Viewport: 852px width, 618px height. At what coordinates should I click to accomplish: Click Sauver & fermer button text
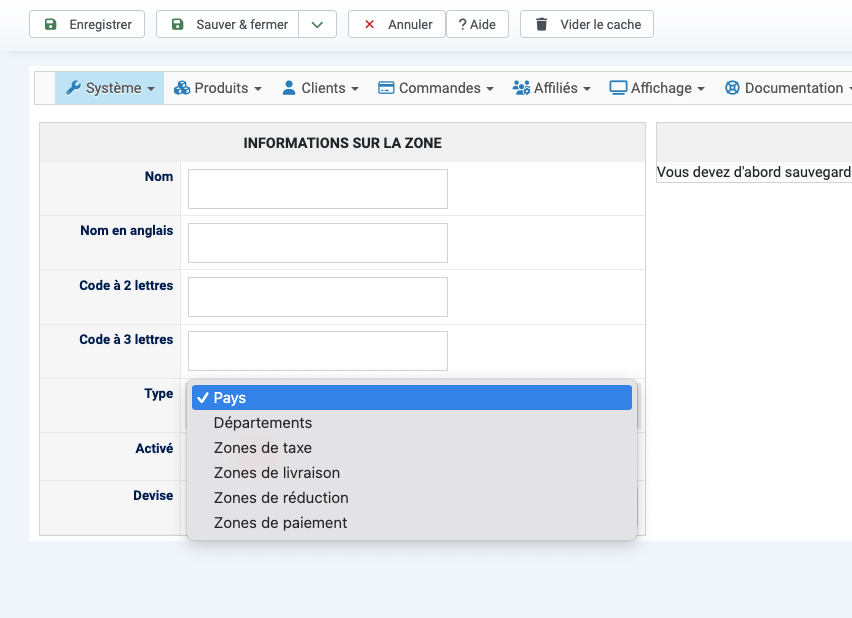coord(242,24)
